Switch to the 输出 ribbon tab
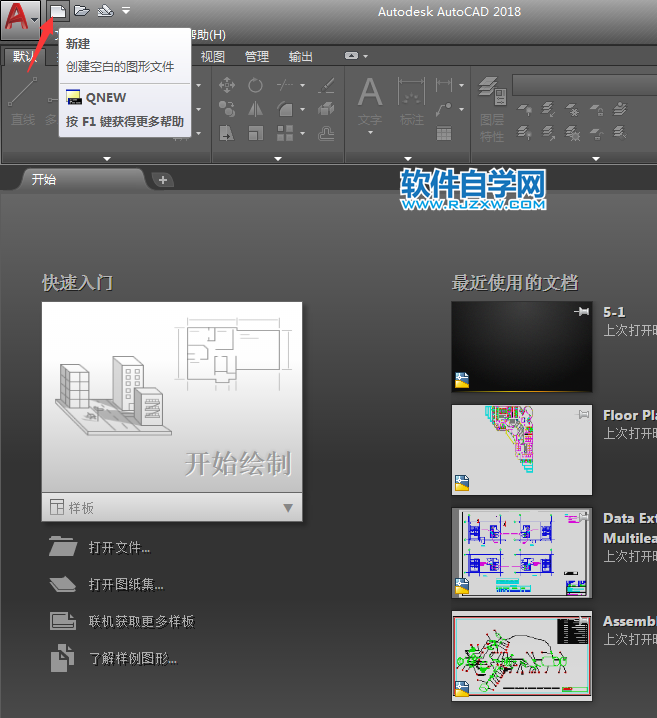 point(300,57)
